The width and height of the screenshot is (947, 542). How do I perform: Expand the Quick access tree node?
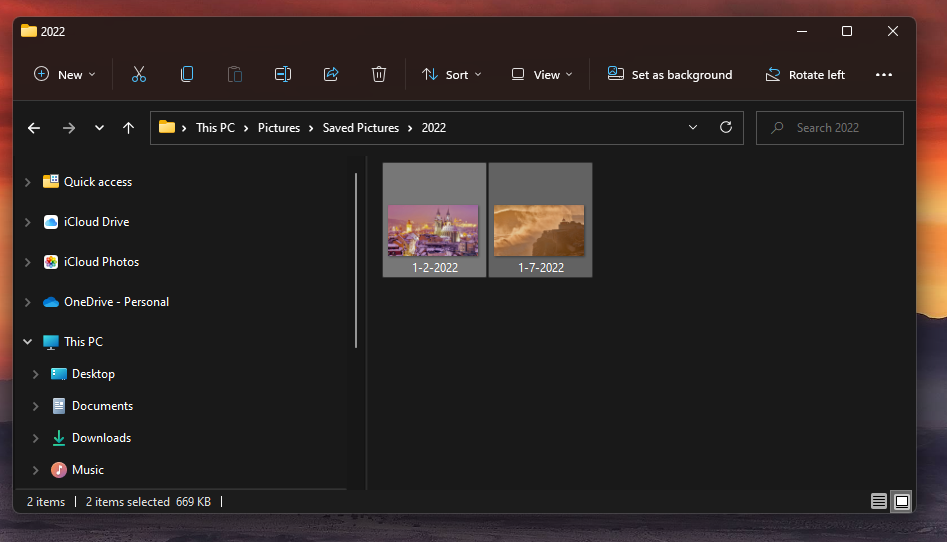click(27, 182)
